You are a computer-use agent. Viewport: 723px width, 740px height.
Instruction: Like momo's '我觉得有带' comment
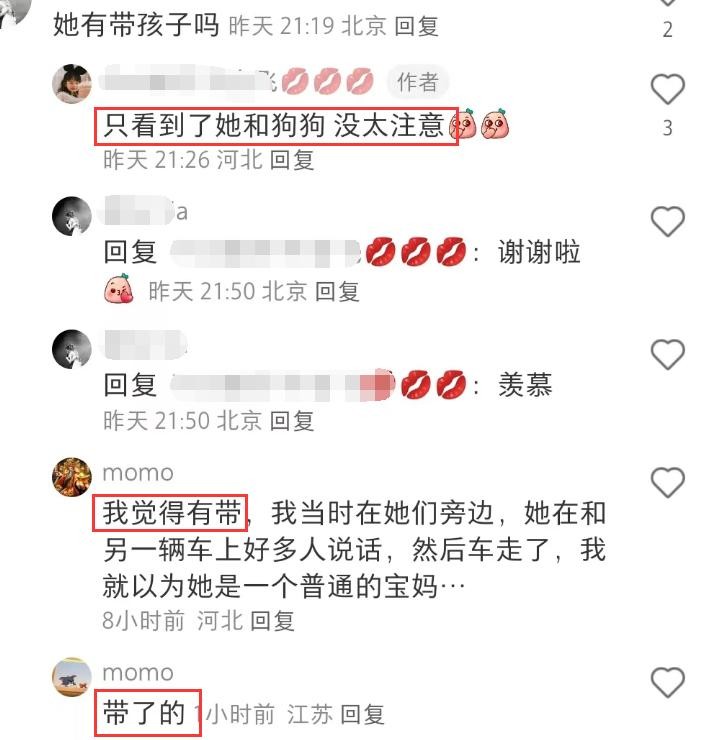(667, 482)
